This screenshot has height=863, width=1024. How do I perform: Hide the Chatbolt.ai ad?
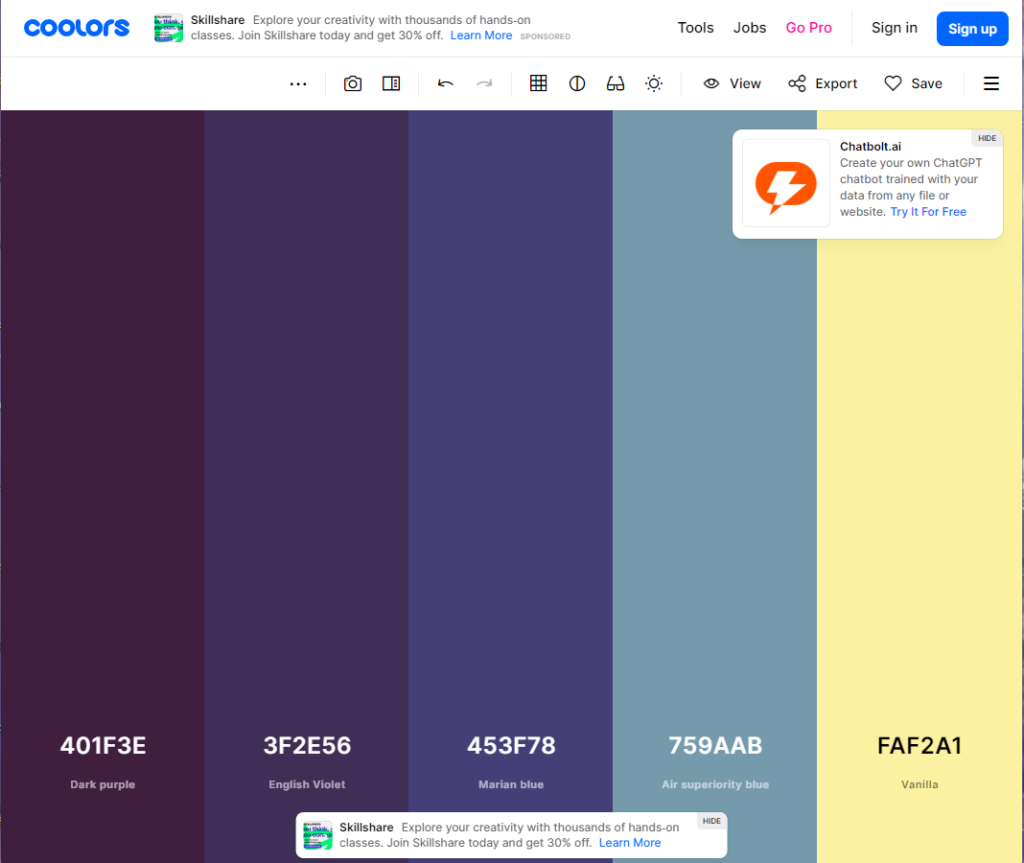[x=986, y=138]
